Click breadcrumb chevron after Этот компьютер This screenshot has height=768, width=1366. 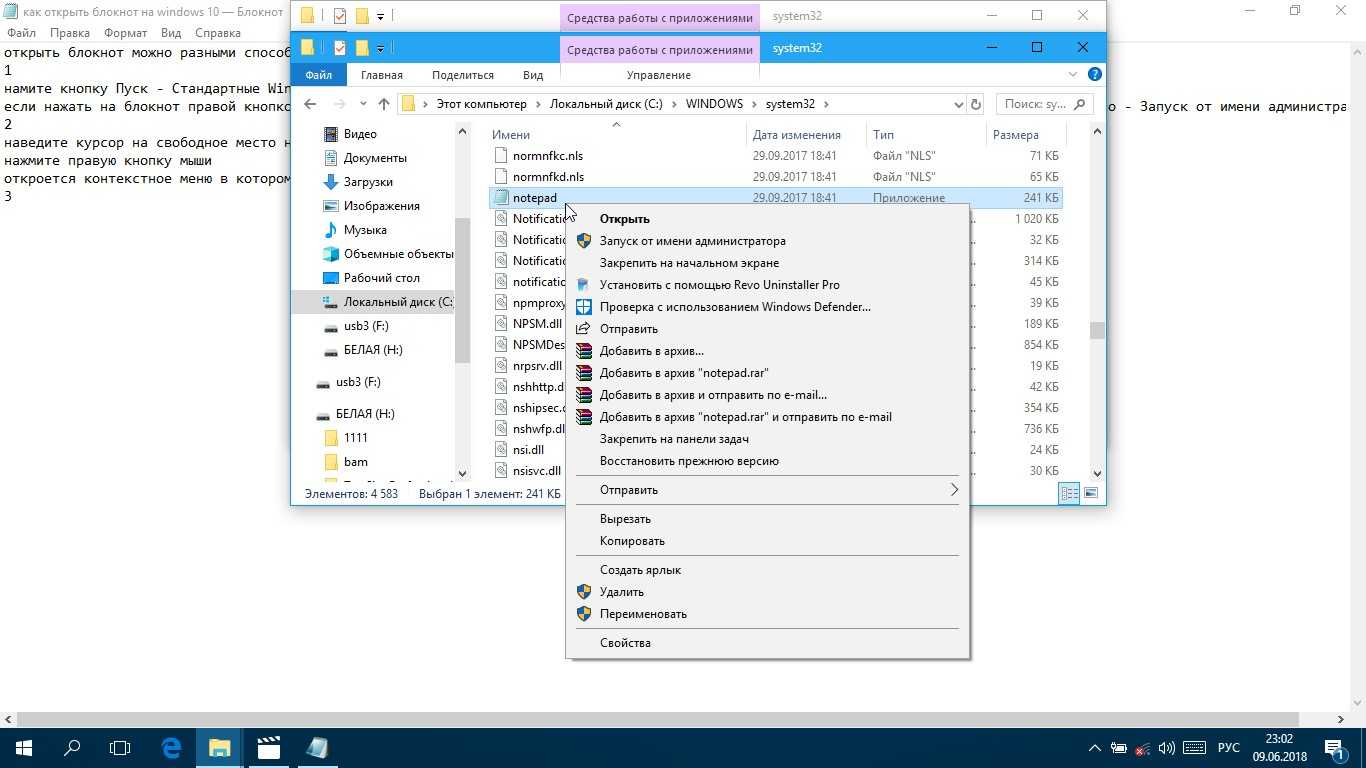537,104
